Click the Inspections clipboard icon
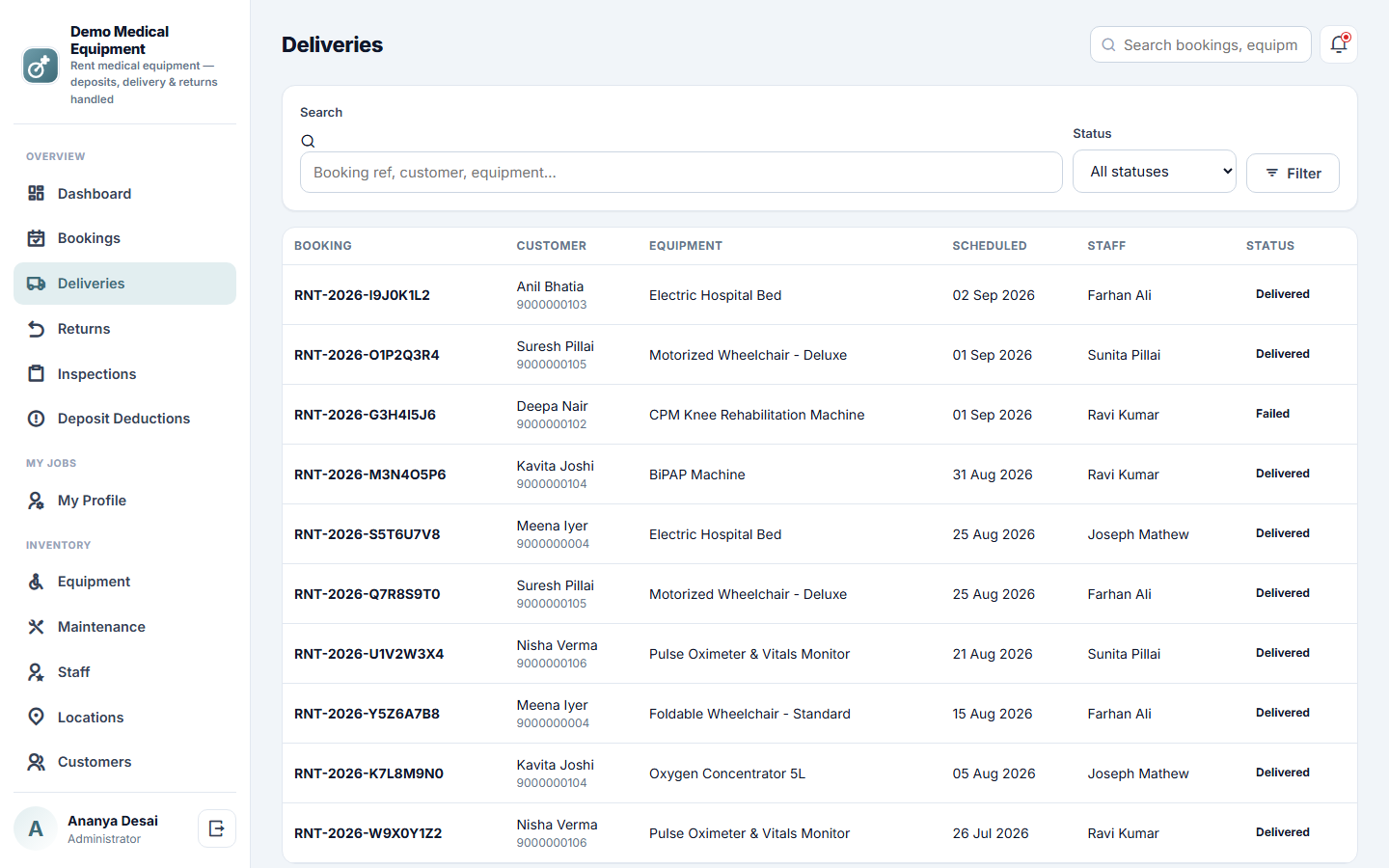 tap(36, 373)
